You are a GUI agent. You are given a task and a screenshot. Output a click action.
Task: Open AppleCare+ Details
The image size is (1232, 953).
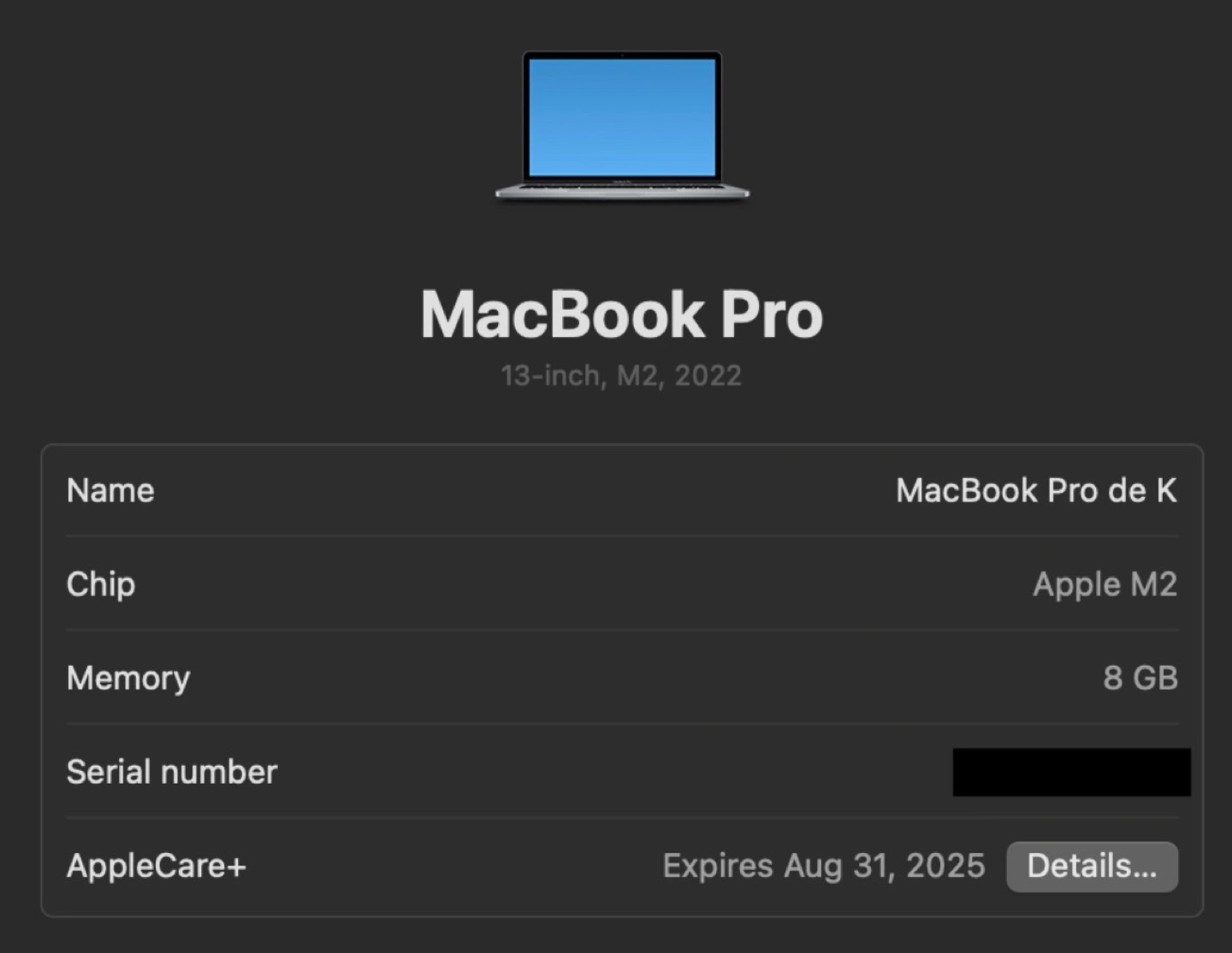[1092, 867]
